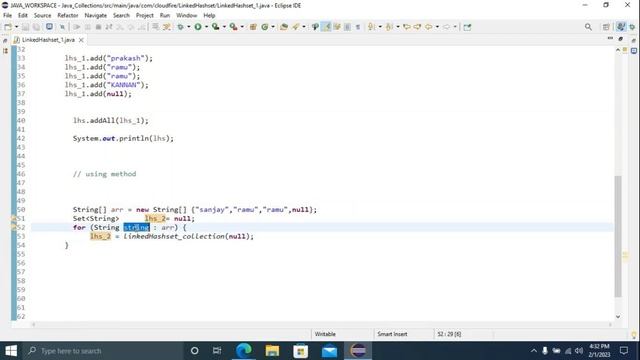Maximize the editor area

click(x=621, y=39)
